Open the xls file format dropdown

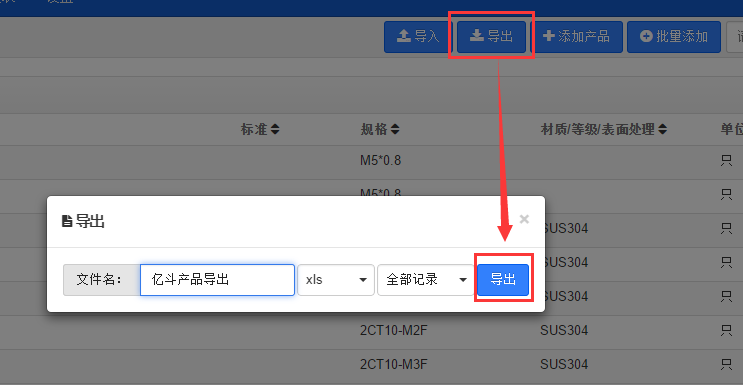click(335, 280)
